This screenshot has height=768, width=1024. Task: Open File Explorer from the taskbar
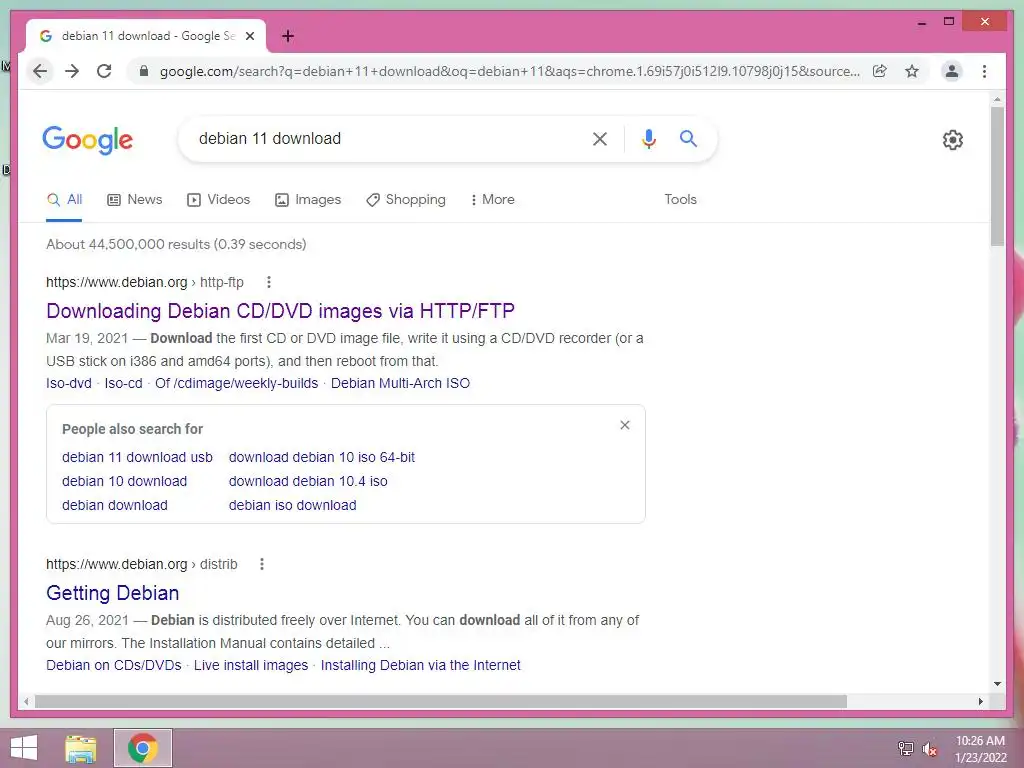point(81,748)
